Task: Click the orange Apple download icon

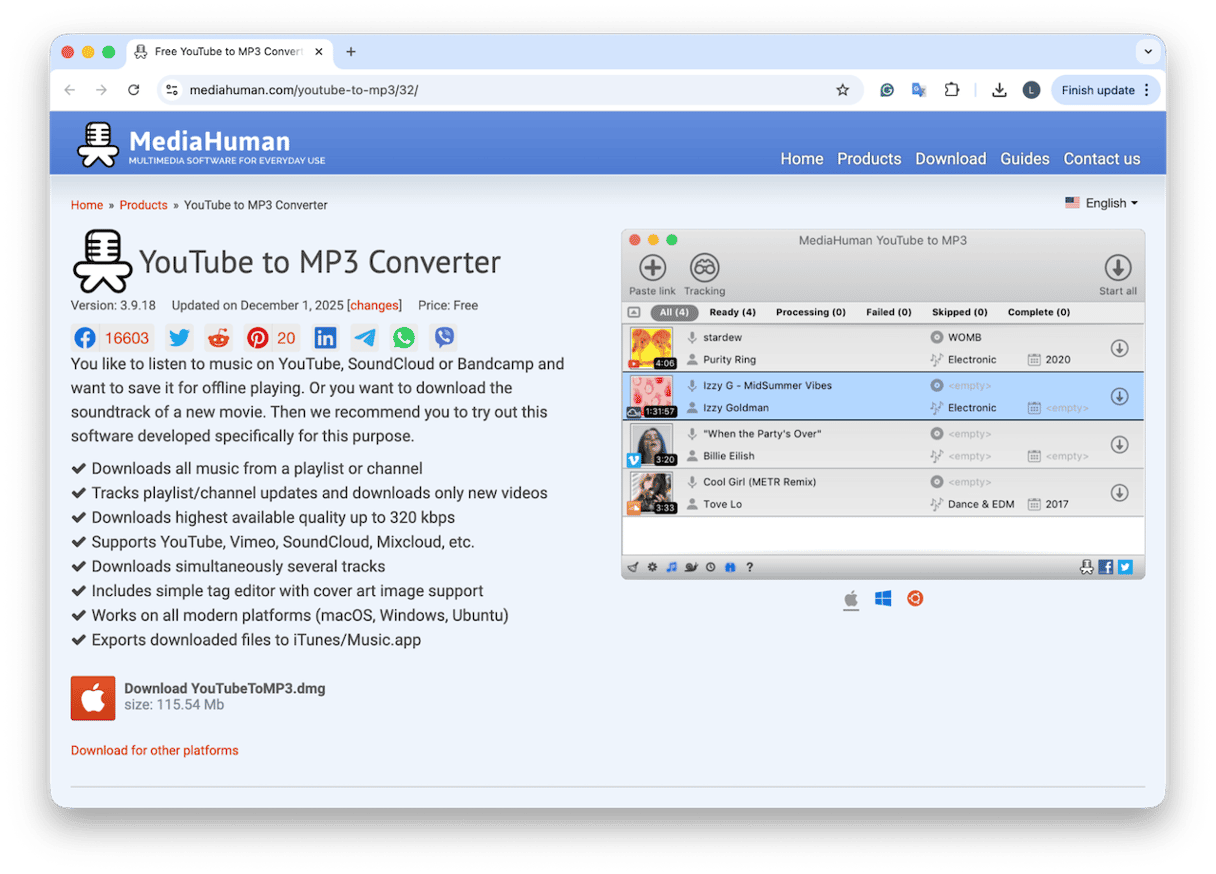Action: click(93, 698)
